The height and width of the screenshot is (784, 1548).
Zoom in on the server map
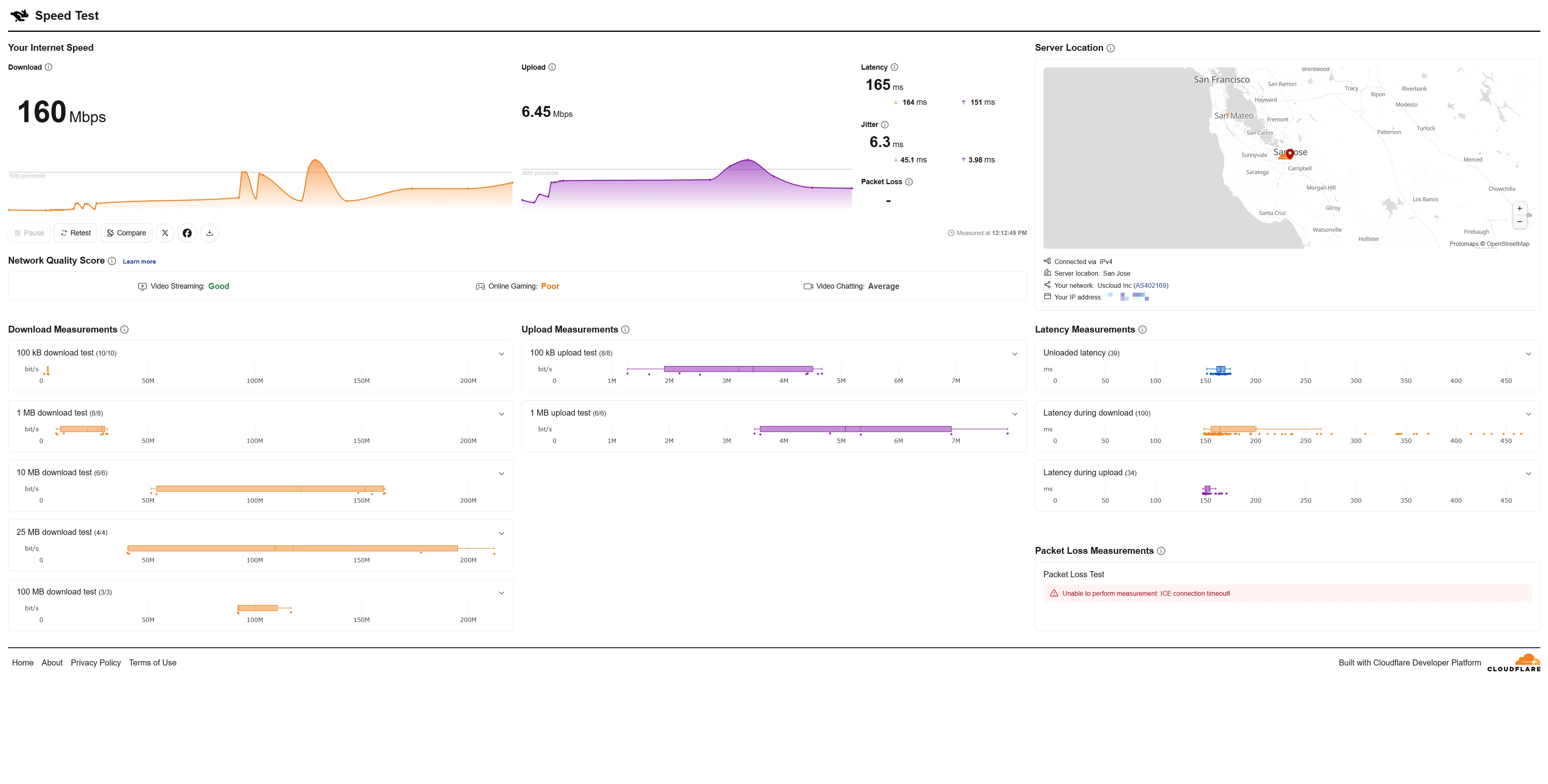pyautogui.click(x=1520, y=208)
